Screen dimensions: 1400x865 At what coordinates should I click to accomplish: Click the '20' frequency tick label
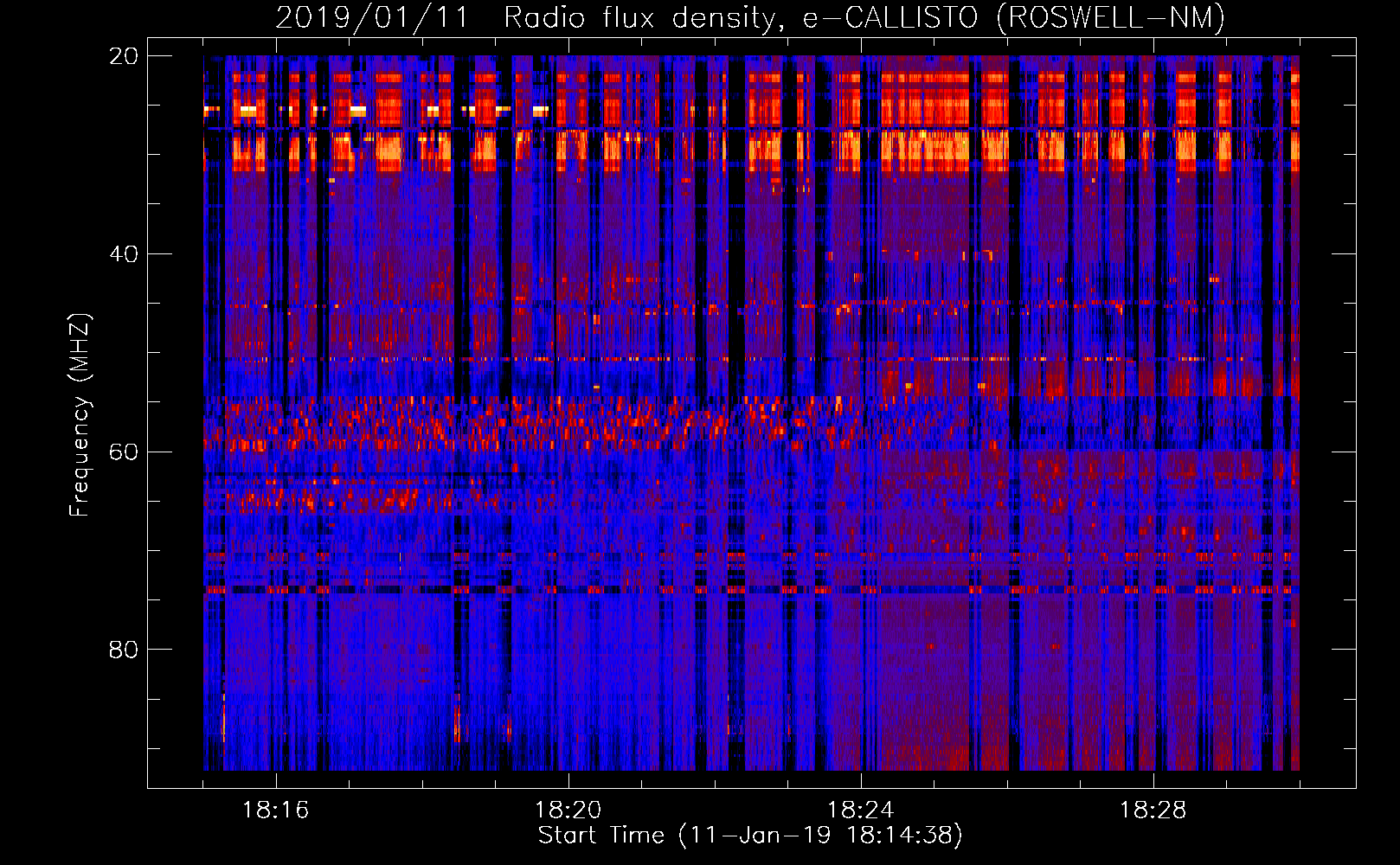pos(124,56)
